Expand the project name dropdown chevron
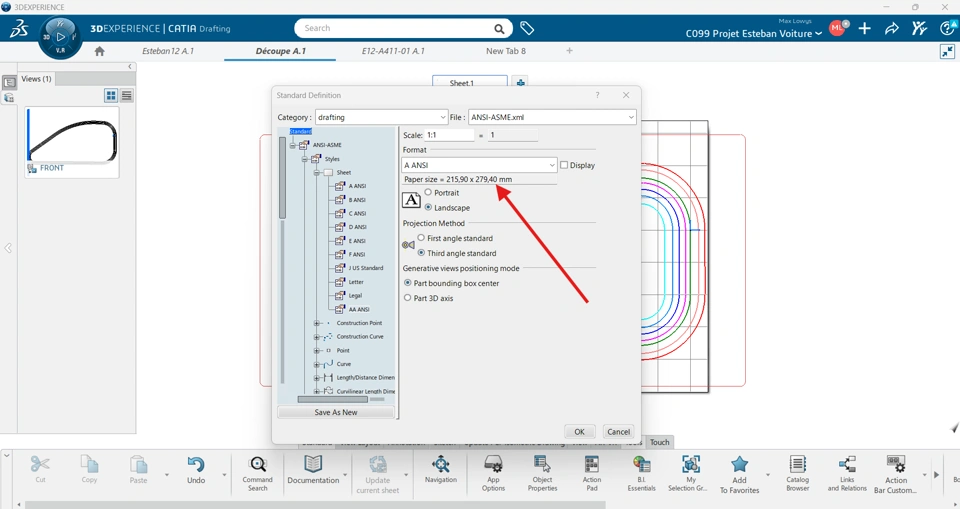The height and width of the screenshot is (509, 960). pyautogui.click(x=819, y=34)
